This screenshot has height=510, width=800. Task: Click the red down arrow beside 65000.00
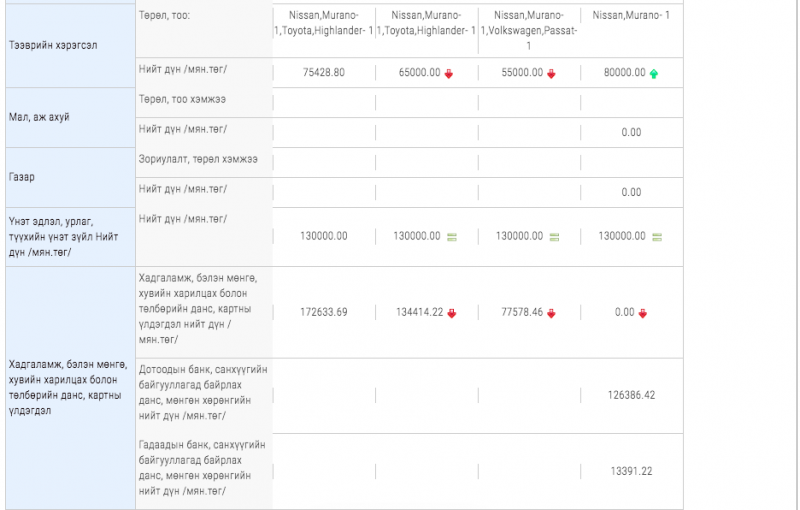(x=449, y=73)
